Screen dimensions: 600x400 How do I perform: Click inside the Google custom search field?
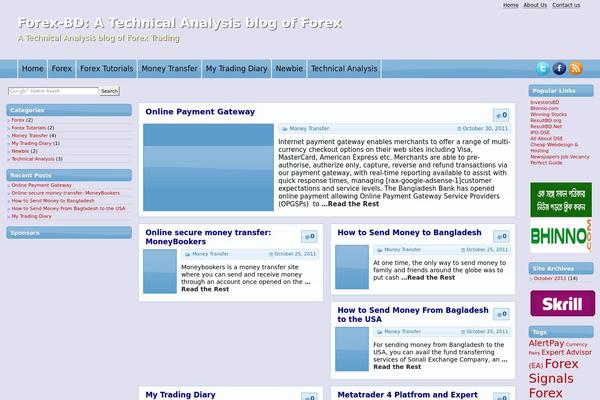tap(53, 91)
